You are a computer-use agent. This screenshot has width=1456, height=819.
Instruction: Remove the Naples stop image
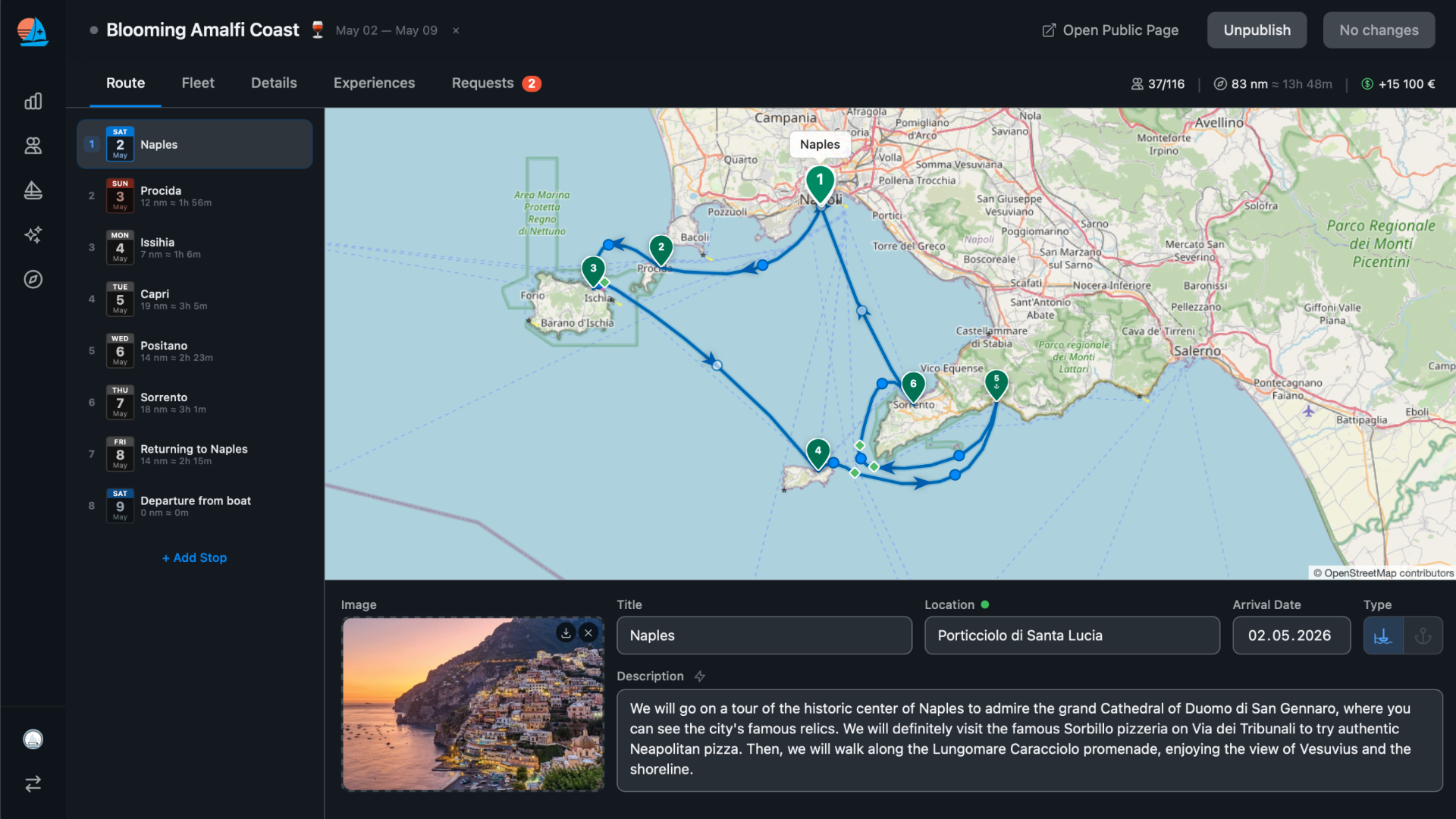tap(590, 632)
